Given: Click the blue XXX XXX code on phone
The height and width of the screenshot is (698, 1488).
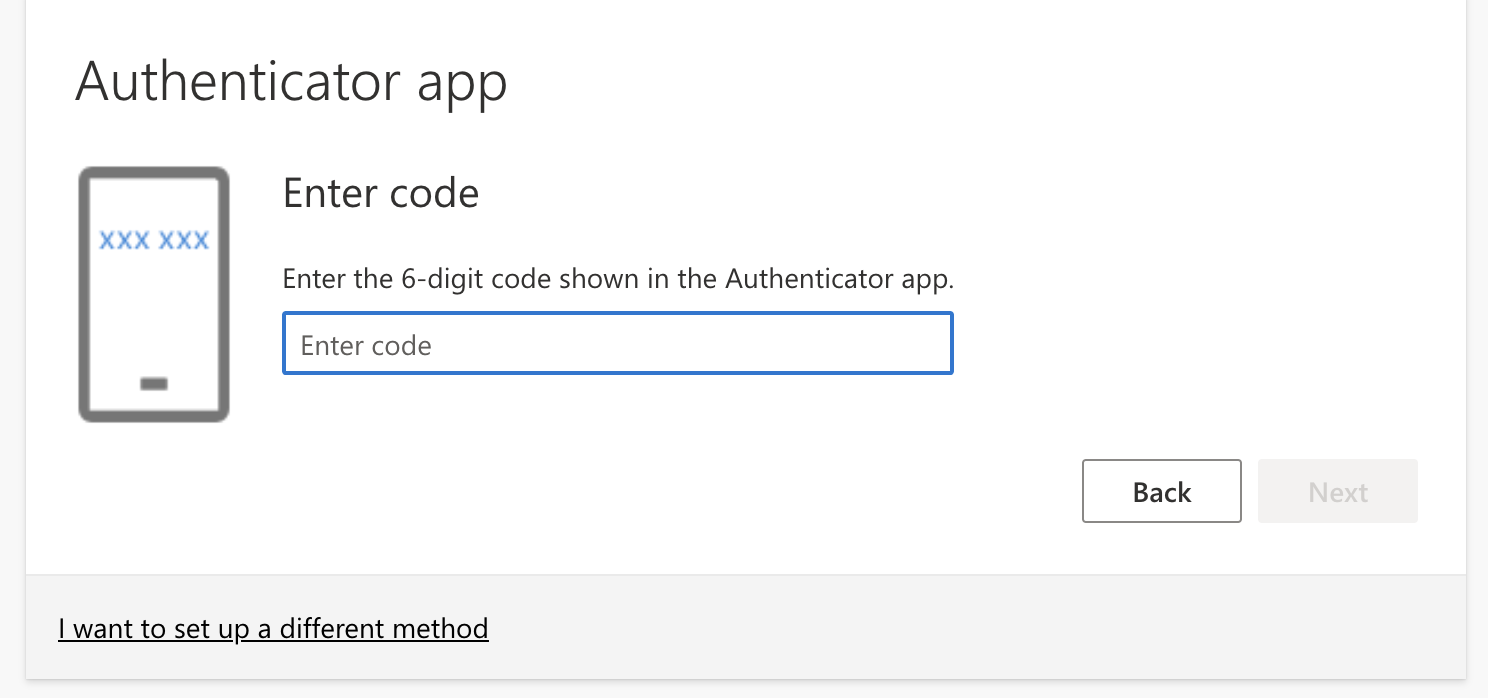Looking at the screenshot, I should [x=154, y=241].
